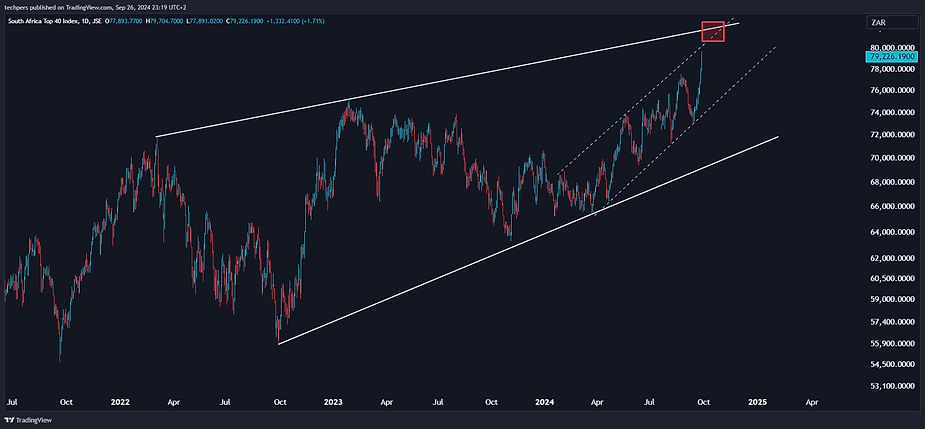
Task: Click the 72,000.0000 price axis label
Action: [x=895, y=135]
